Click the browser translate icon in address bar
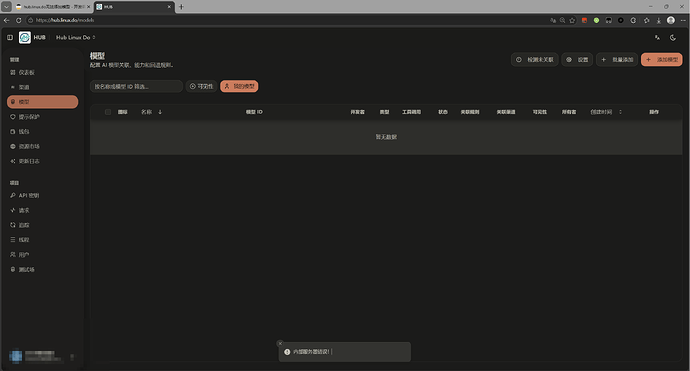Image resolution: width=690 pixels, height=371 pixels. pos(553,20)
